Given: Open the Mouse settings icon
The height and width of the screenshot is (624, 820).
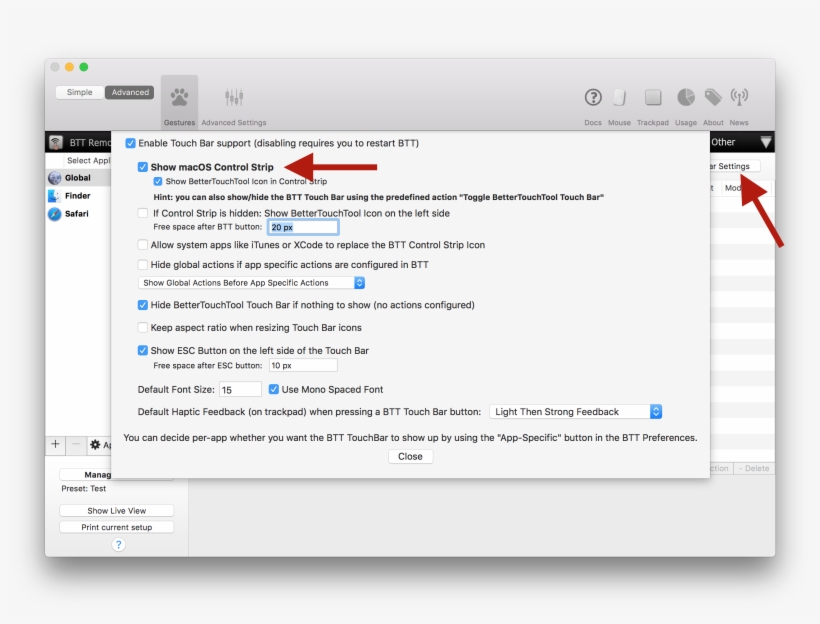Looking at the screenshot, I should click(x=619, y=97).
